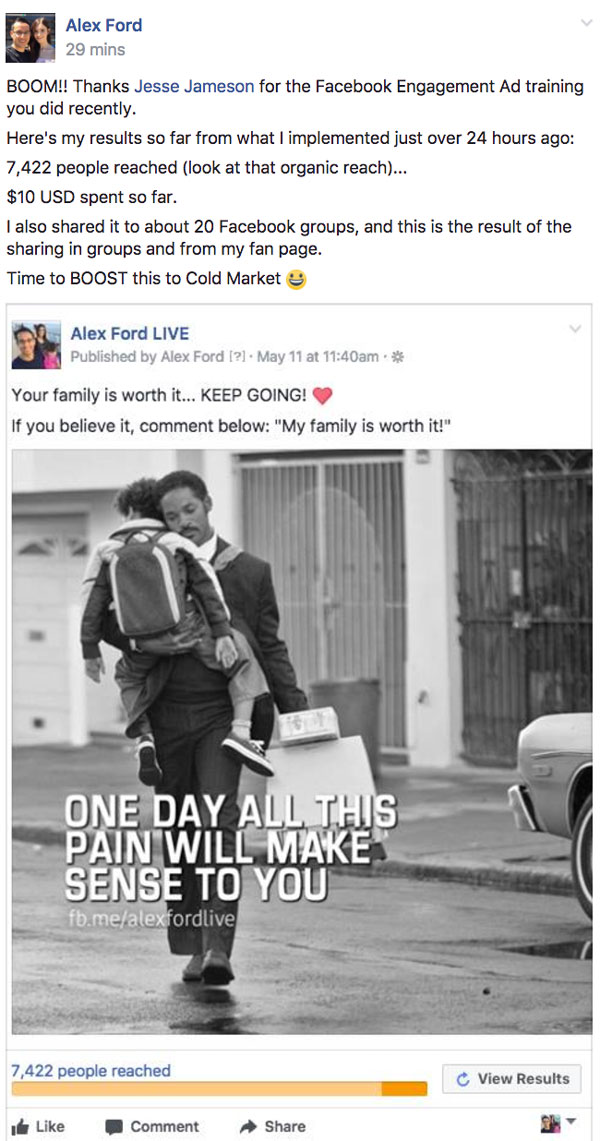Open the black and white quote photo
This screenshot has height=1141, width=600.
(x=302, y=742)
